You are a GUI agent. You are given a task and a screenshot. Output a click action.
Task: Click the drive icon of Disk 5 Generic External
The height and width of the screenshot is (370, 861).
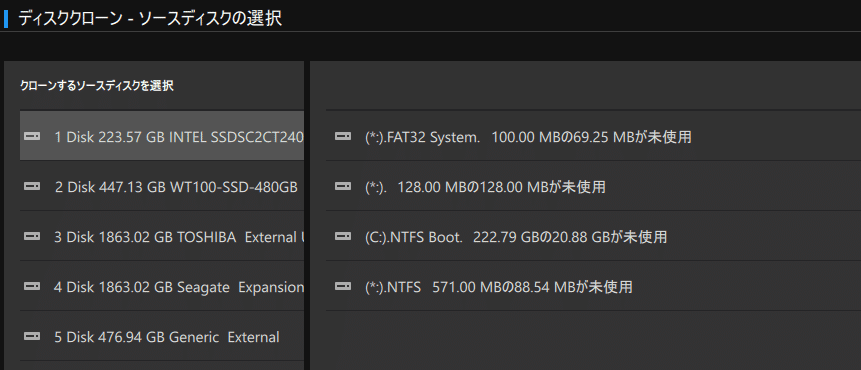click(x=32, y=337)
